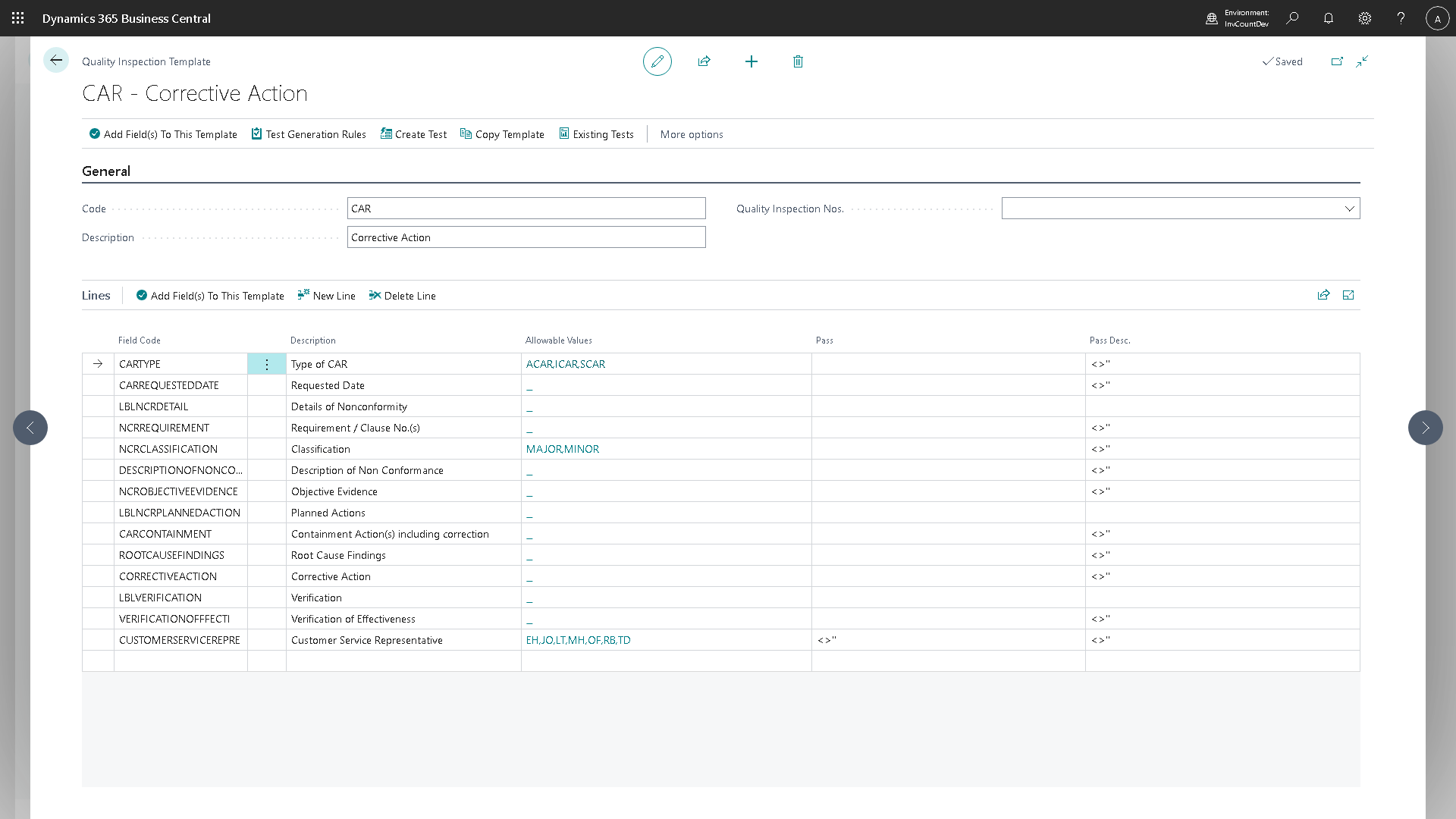Open Test Generation Rules
Viewport: 1456px width, 819px height.
coord(309,134)
